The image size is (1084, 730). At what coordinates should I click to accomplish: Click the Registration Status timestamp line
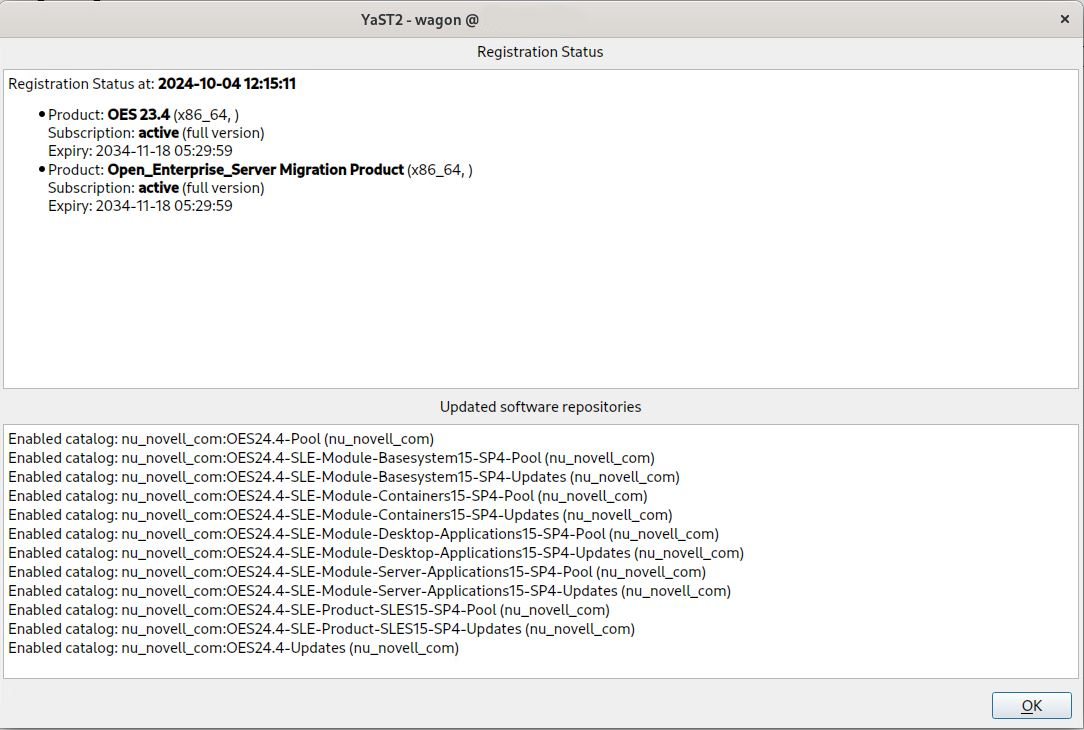pyautogui.click(x=152, y=84)
